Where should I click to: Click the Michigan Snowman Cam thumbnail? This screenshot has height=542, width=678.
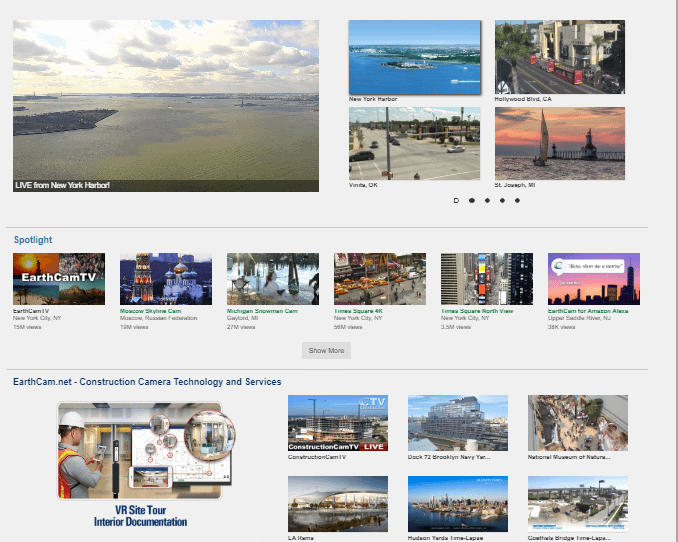(x=272, y=279)
